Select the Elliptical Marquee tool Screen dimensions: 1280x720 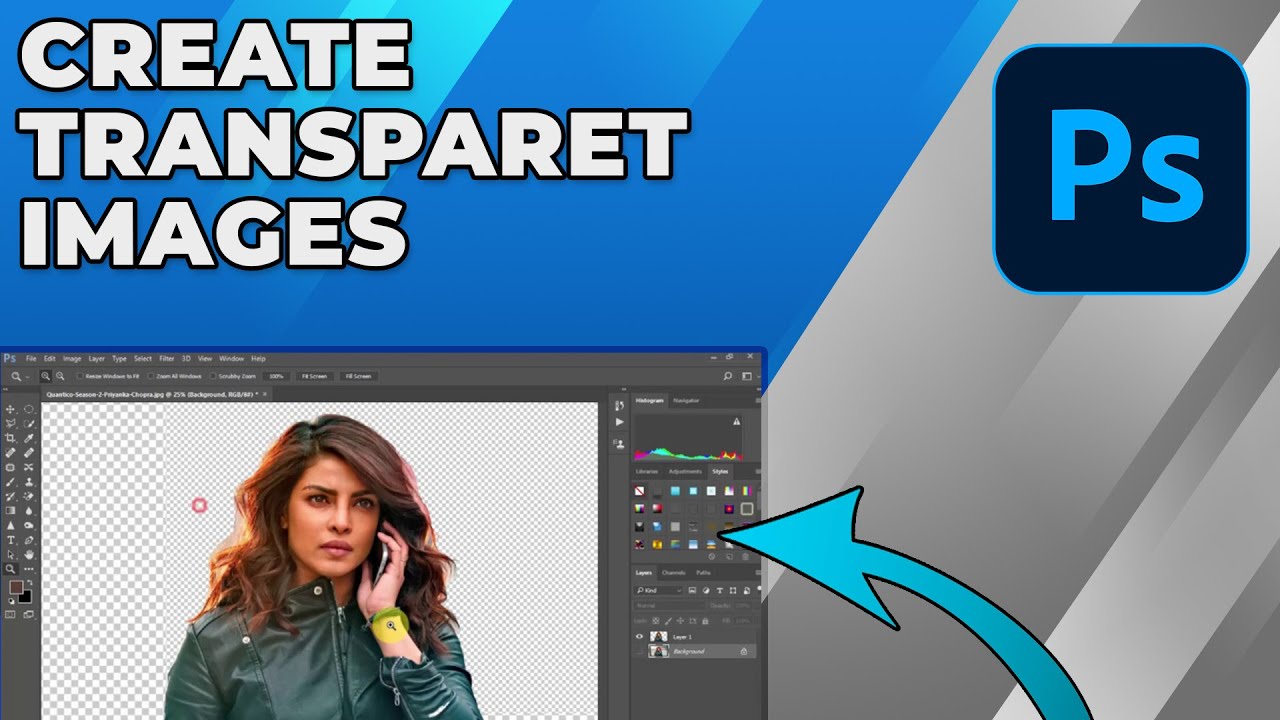point(29,409)
